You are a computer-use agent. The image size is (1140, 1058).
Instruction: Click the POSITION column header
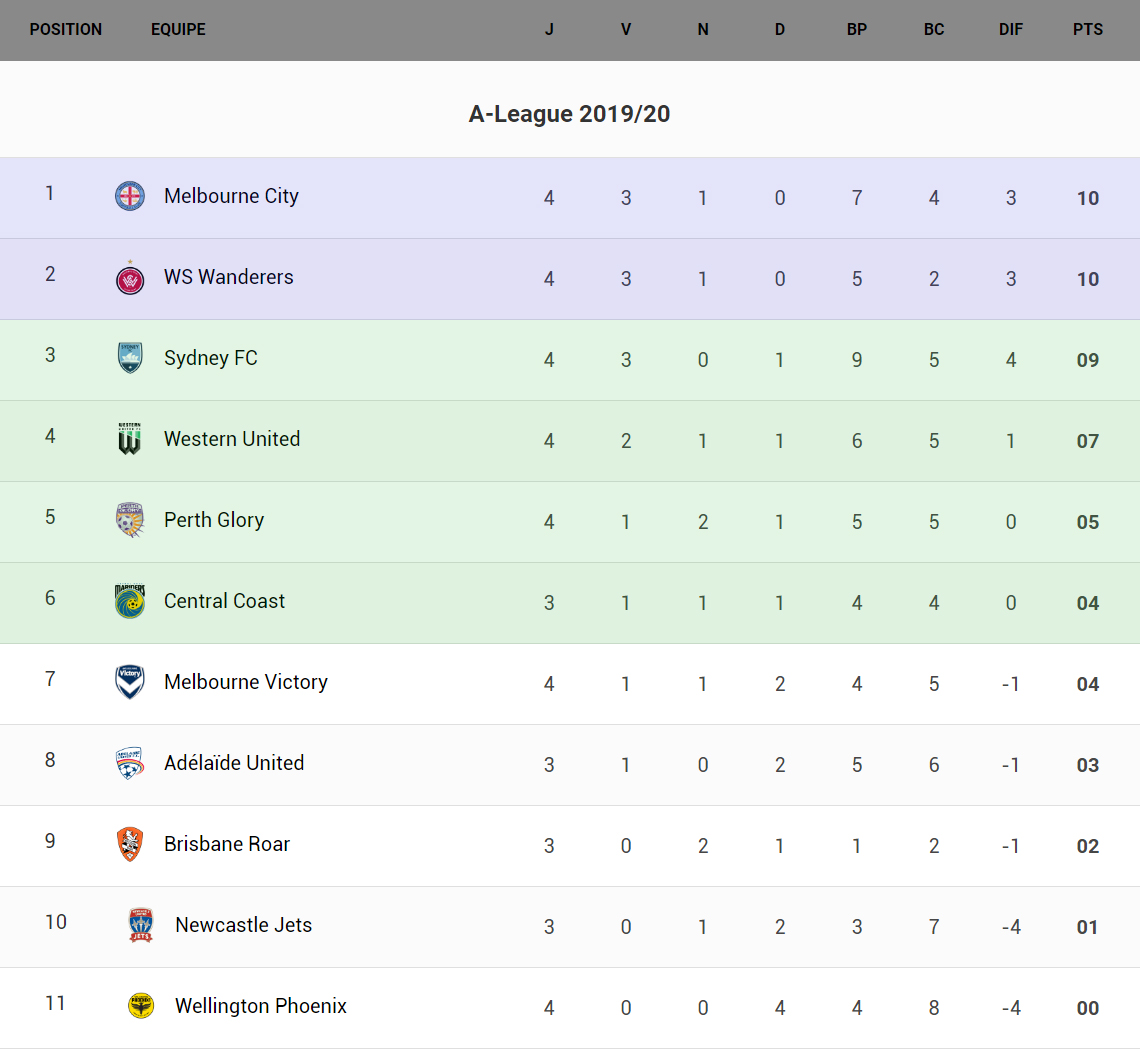[66, 30]
